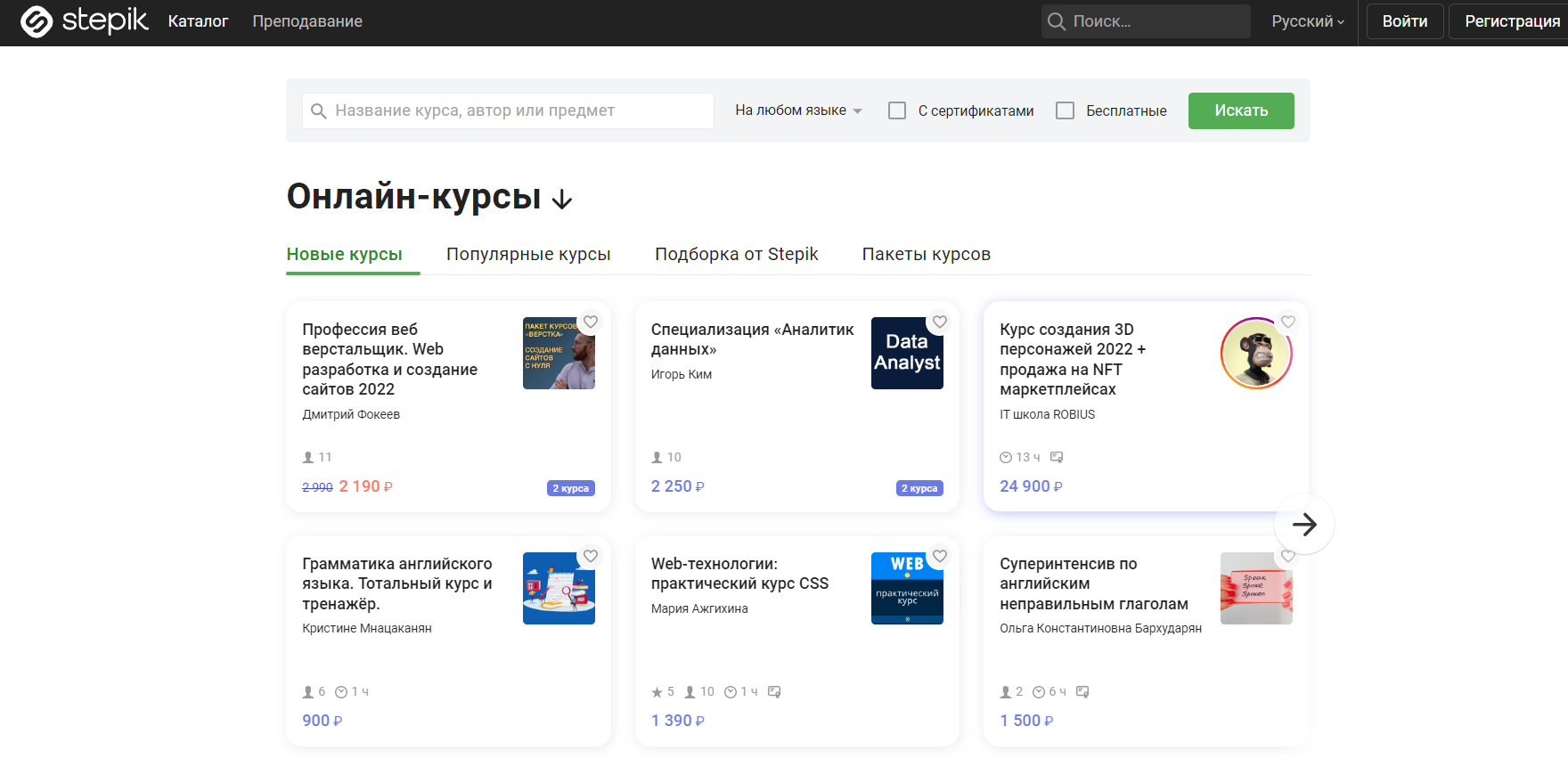The width and height of the screenshot is (1568, 767).
Task: Click the price '2 250 ₽'
Action: (677, 486)
